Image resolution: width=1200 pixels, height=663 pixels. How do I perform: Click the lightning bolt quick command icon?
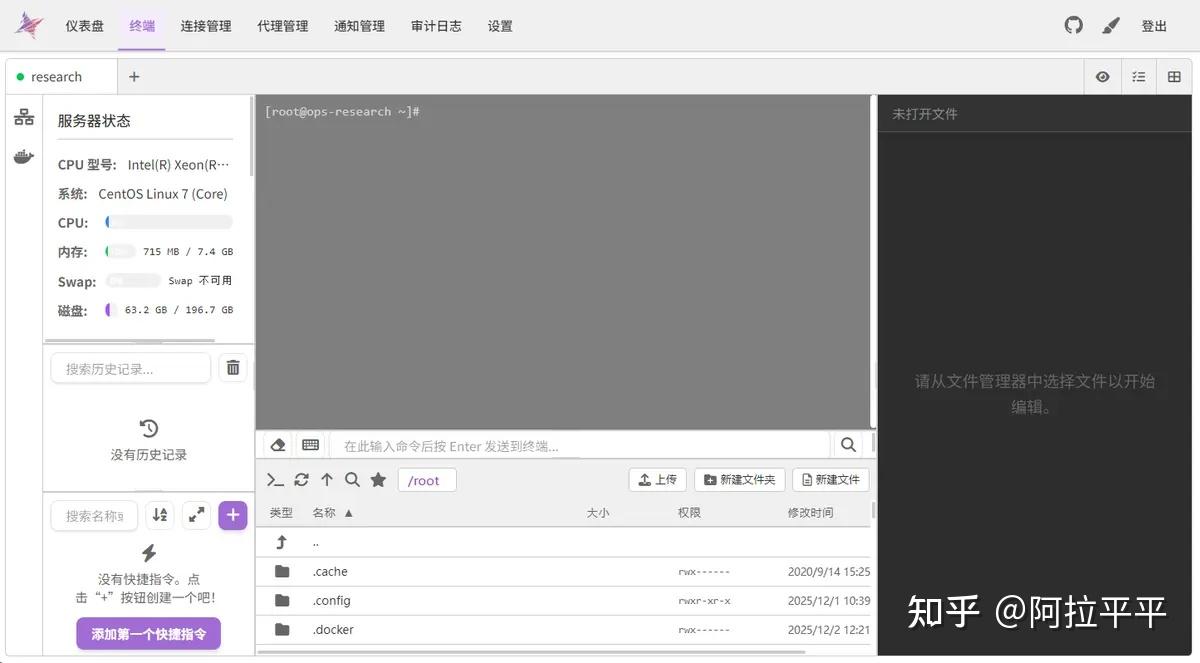point(149,553)
